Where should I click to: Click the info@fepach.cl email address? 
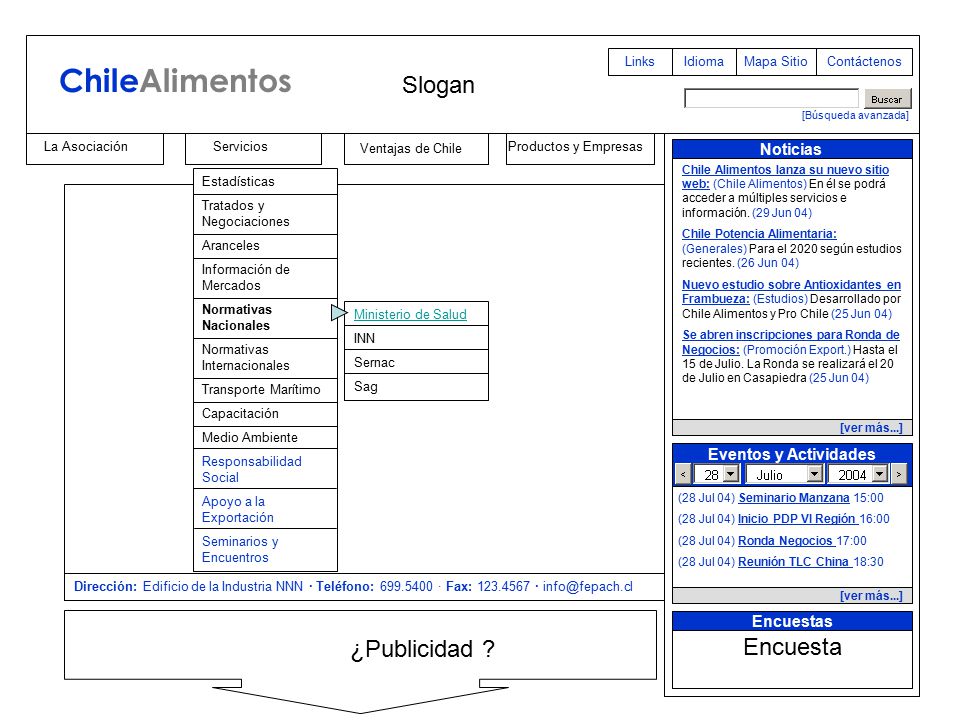click(588, 587)
